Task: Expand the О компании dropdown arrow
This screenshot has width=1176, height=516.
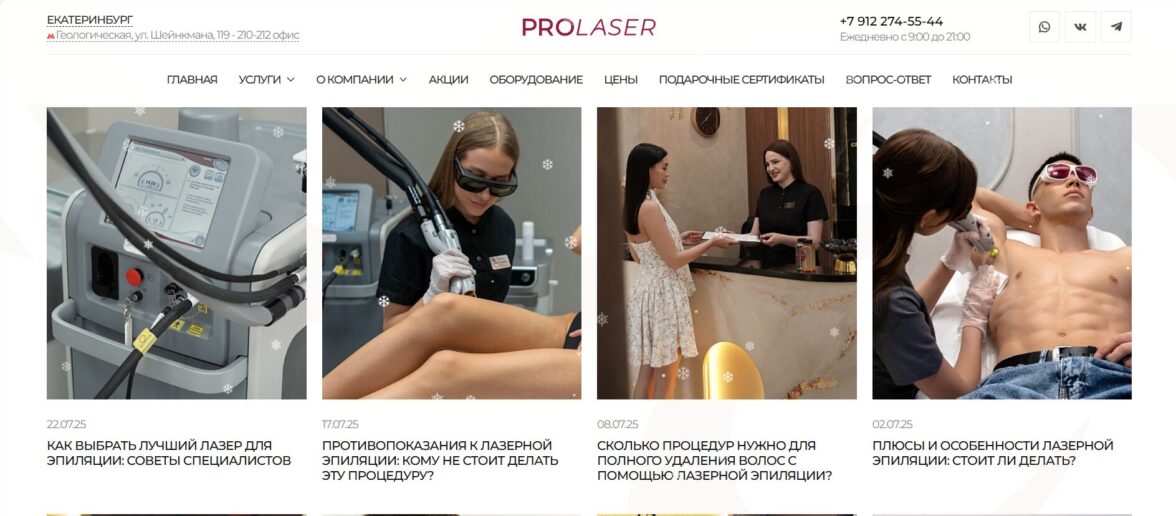Action: click(x=403, y=80)
